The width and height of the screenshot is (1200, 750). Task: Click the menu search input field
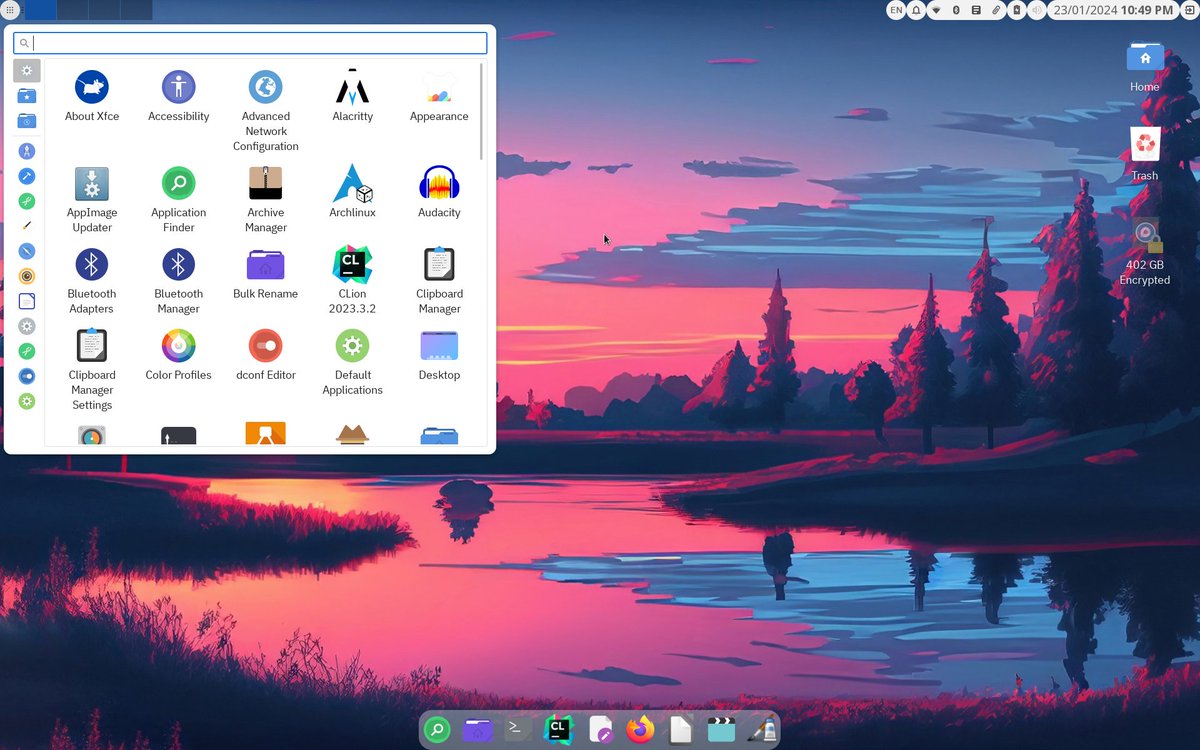251,43
